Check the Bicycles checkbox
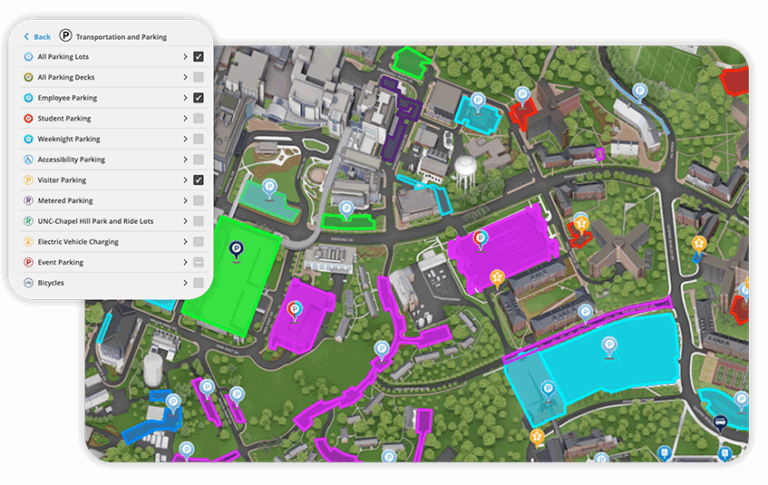This screenshot has width=768, height=485. [x=198, y=283]
